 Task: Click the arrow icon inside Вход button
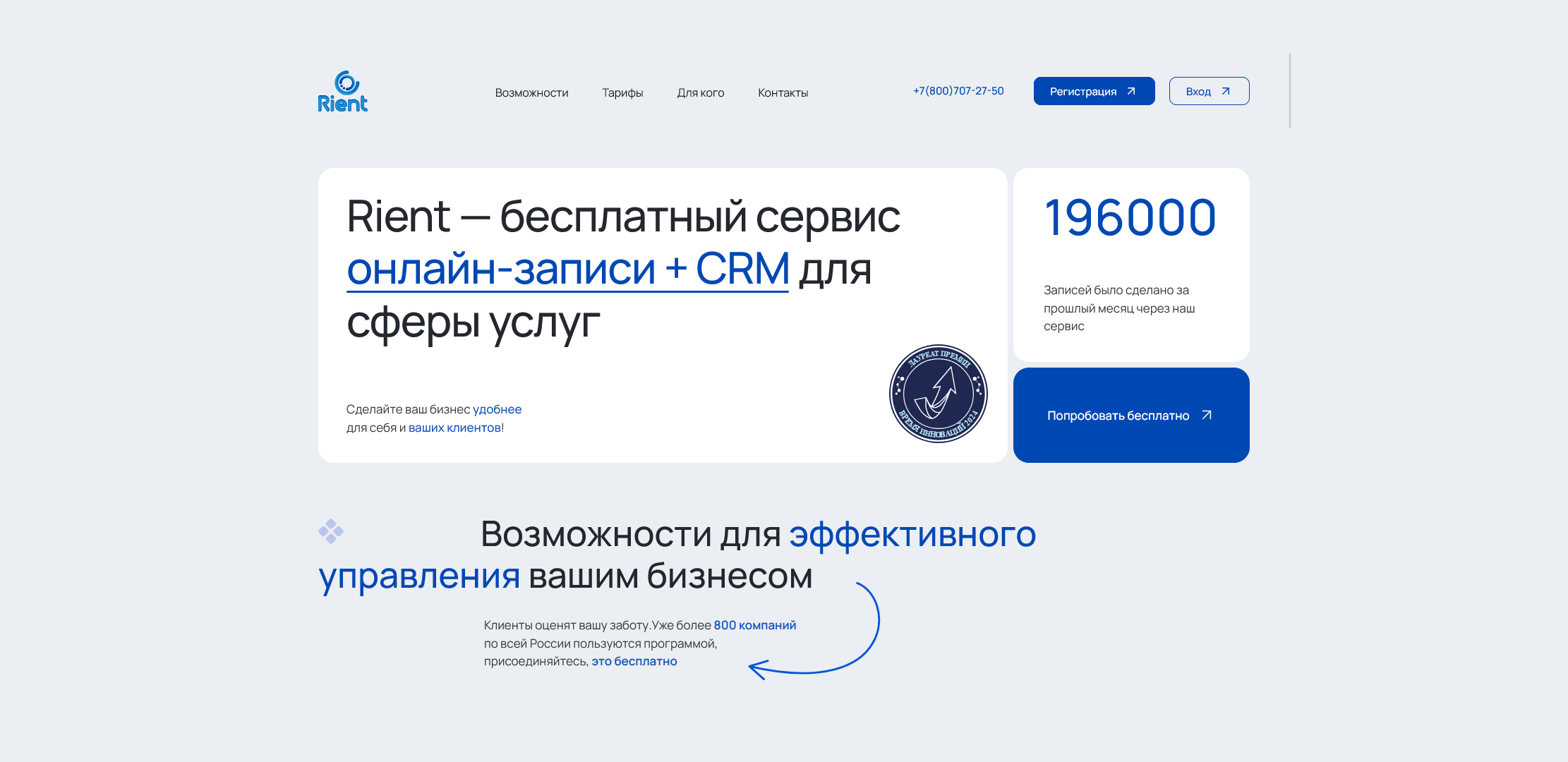point(1226,90)
